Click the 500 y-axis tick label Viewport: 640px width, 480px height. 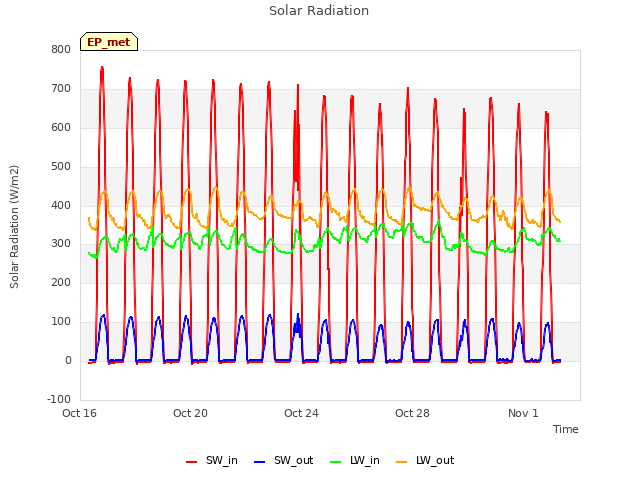(61, 167)
